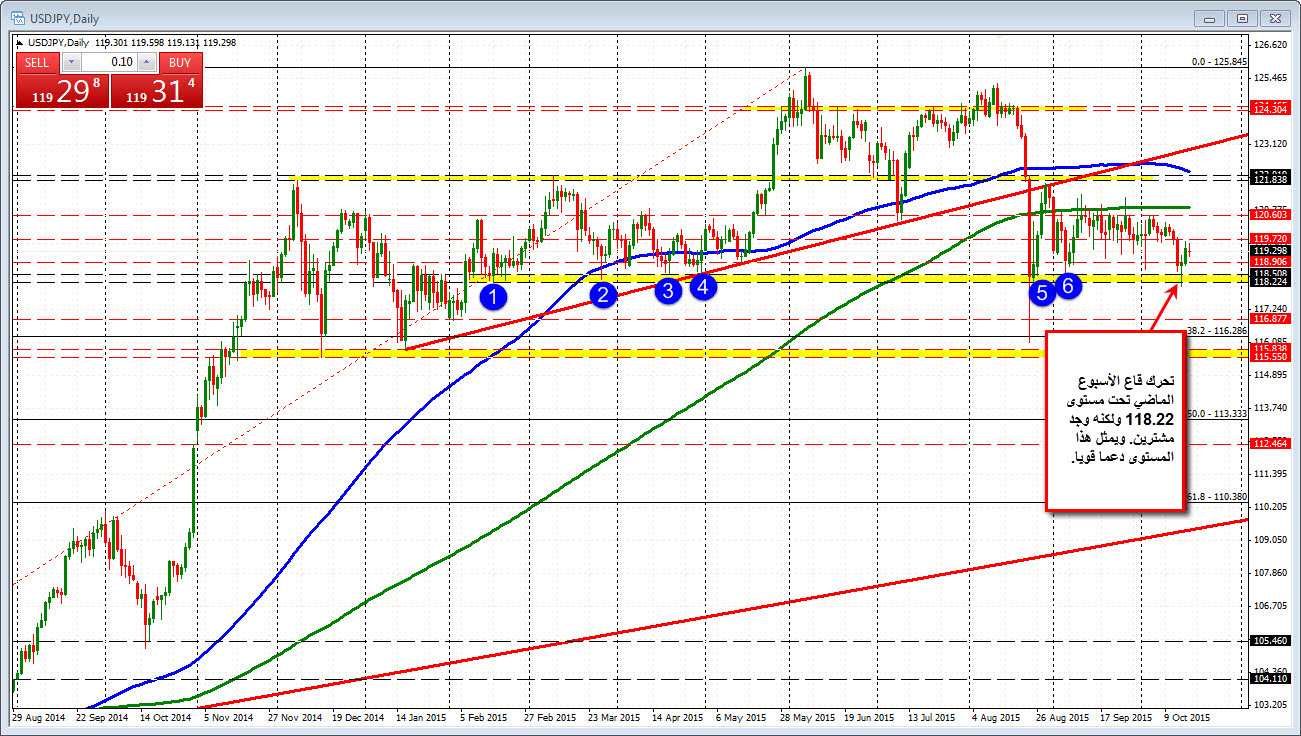The height and width of the screenshot is (736, 1301).
Task: Click the 23 Mar 2015 date label
Action: click(613, 718)
